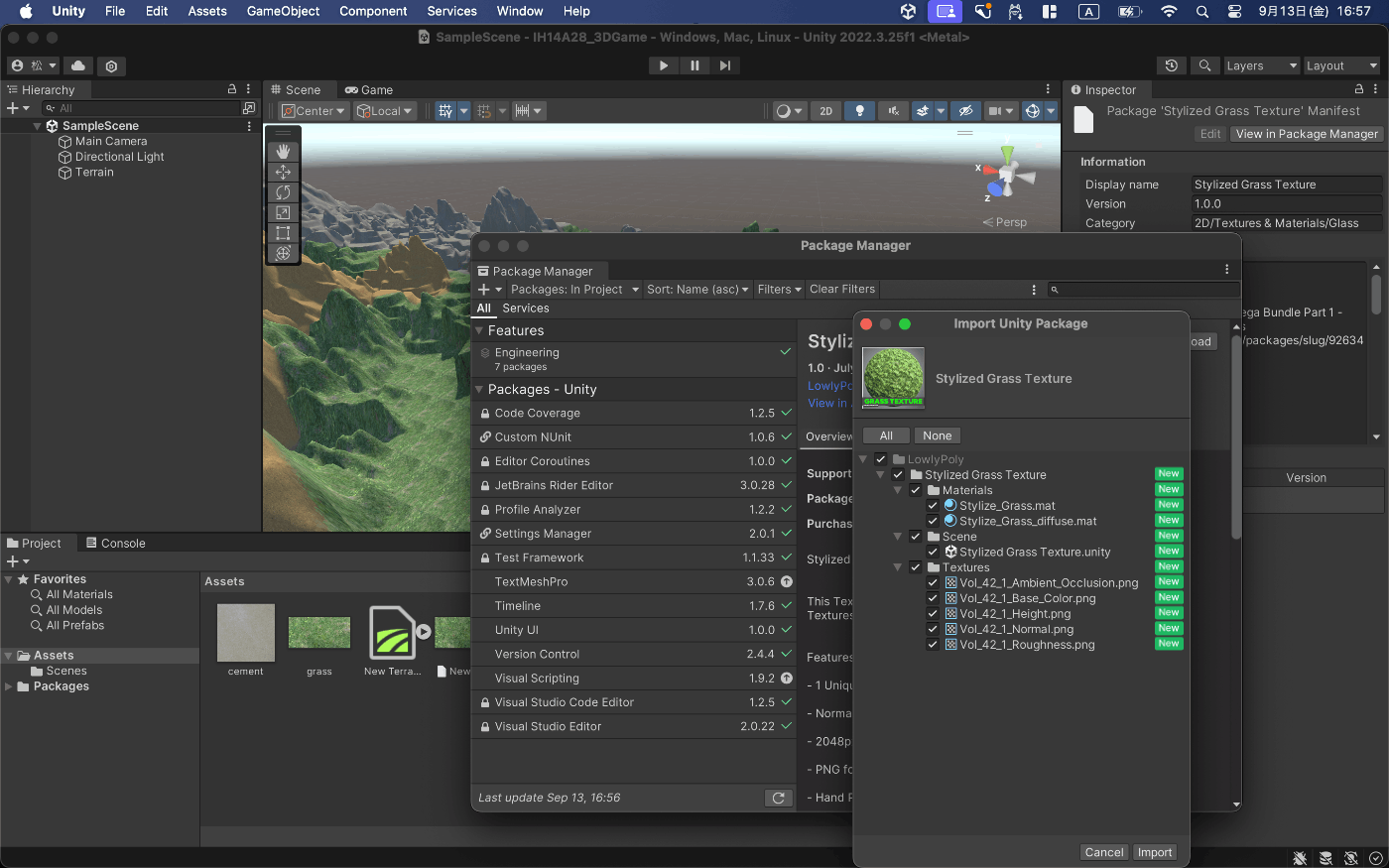The image size is (1389, 868).
Task: Uncheck Stylize_Grass_diffuse.mat checkbox
Action: (933, 521)
